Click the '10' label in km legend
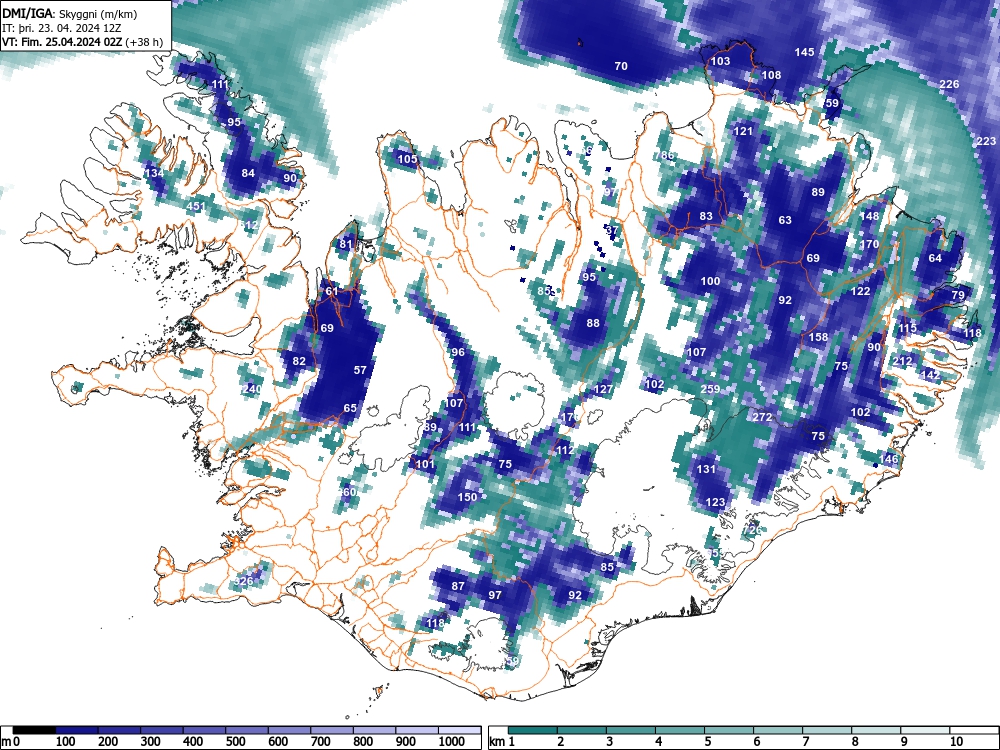 click(956, 741)
